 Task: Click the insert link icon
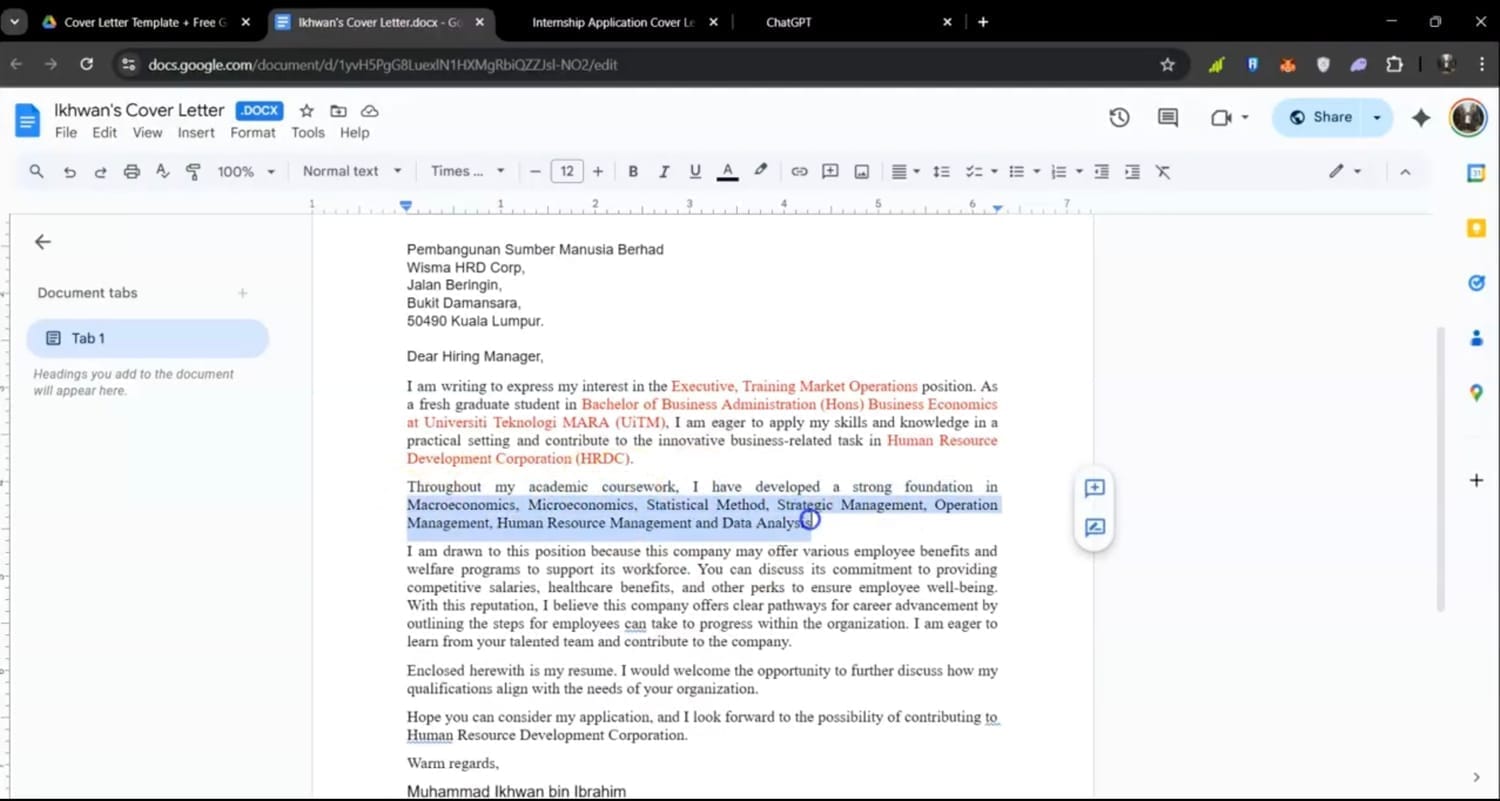tap(799, 172)
